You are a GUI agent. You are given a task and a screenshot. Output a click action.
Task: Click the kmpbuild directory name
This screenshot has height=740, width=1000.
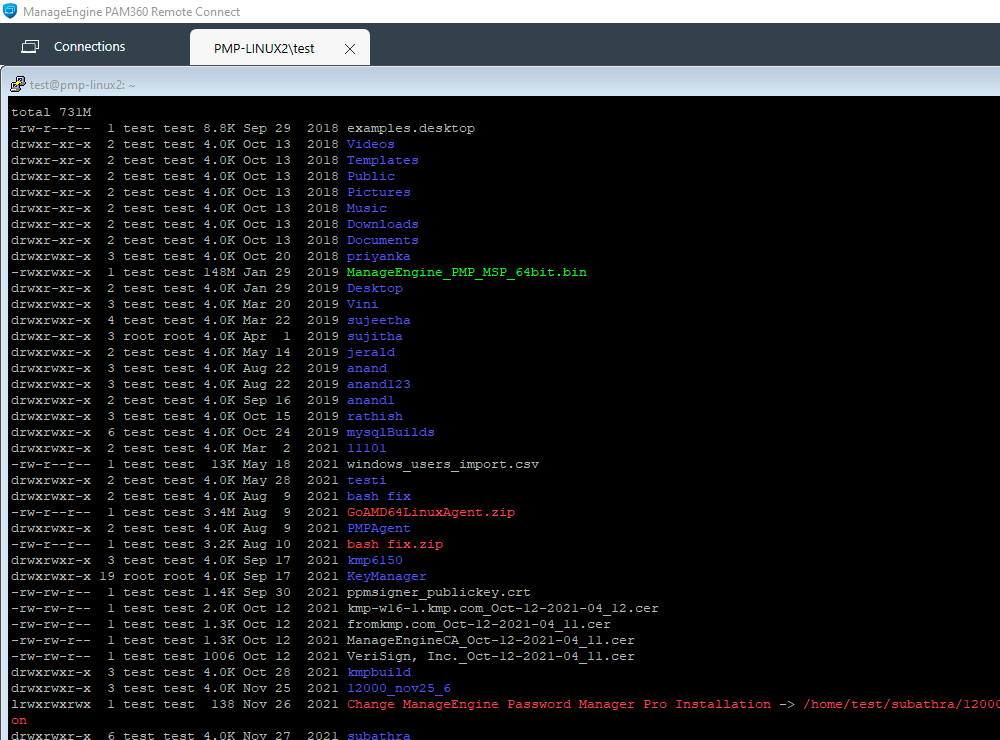click(x=379, y=672)
